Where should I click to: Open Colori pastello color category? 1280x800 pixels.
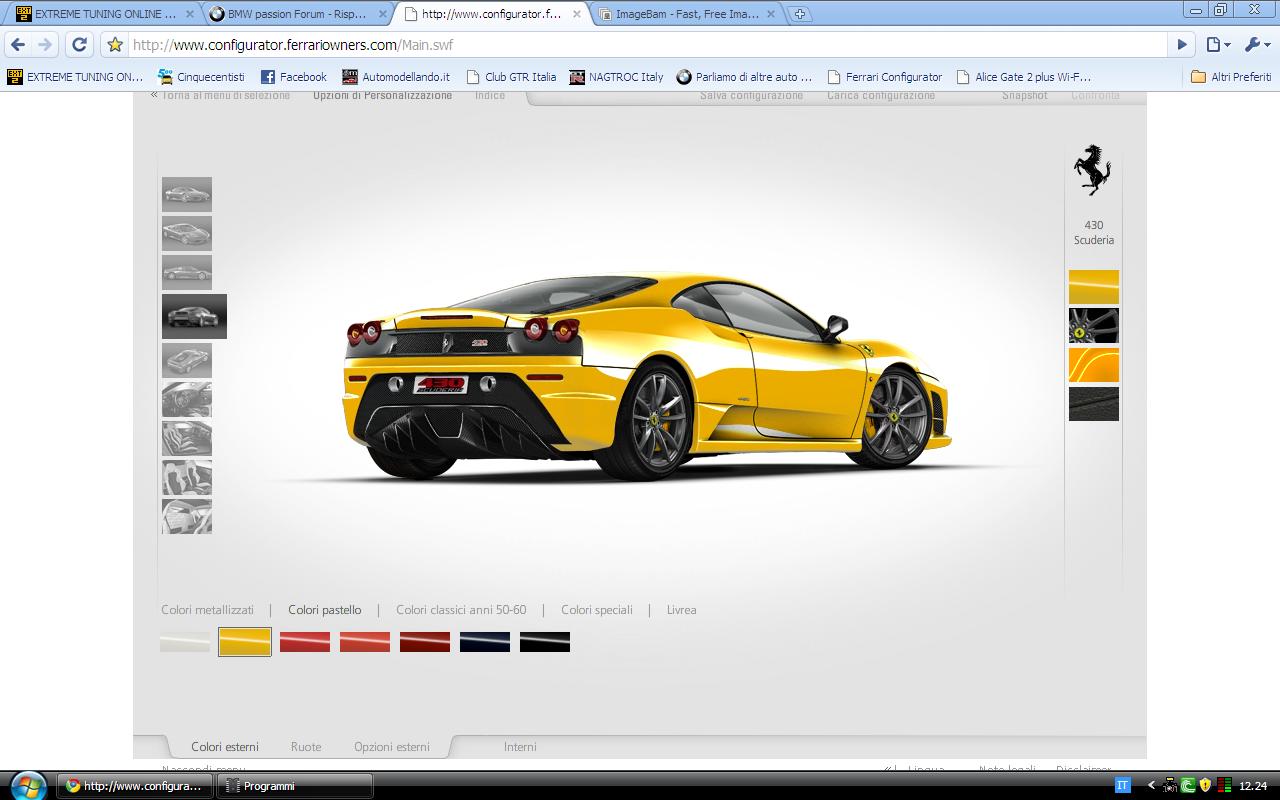325,610
